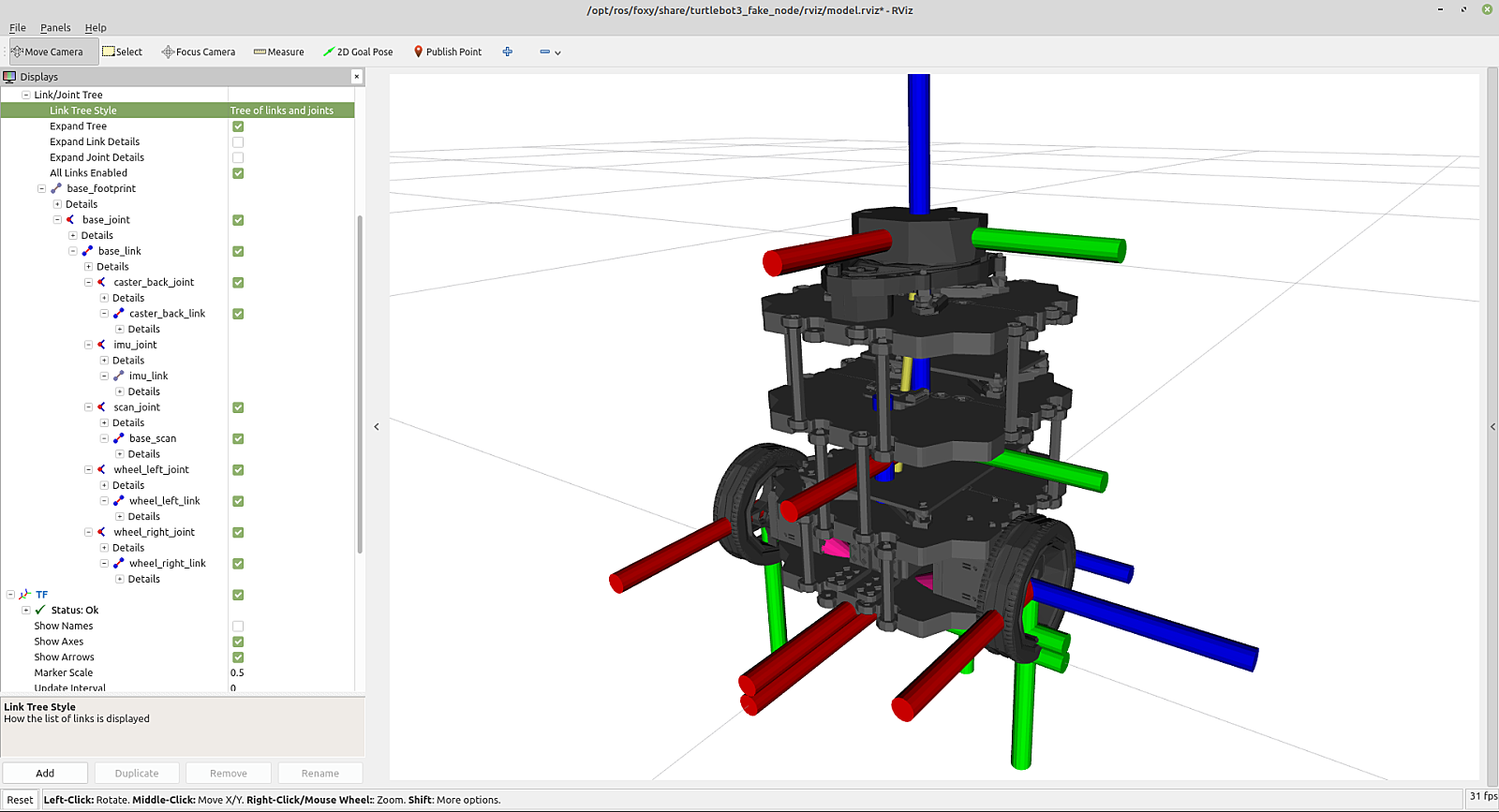This screenshot has height=812, width=1499.
Task: Select the 2D Goal Pose tool
Action: [x=358, y=52]
